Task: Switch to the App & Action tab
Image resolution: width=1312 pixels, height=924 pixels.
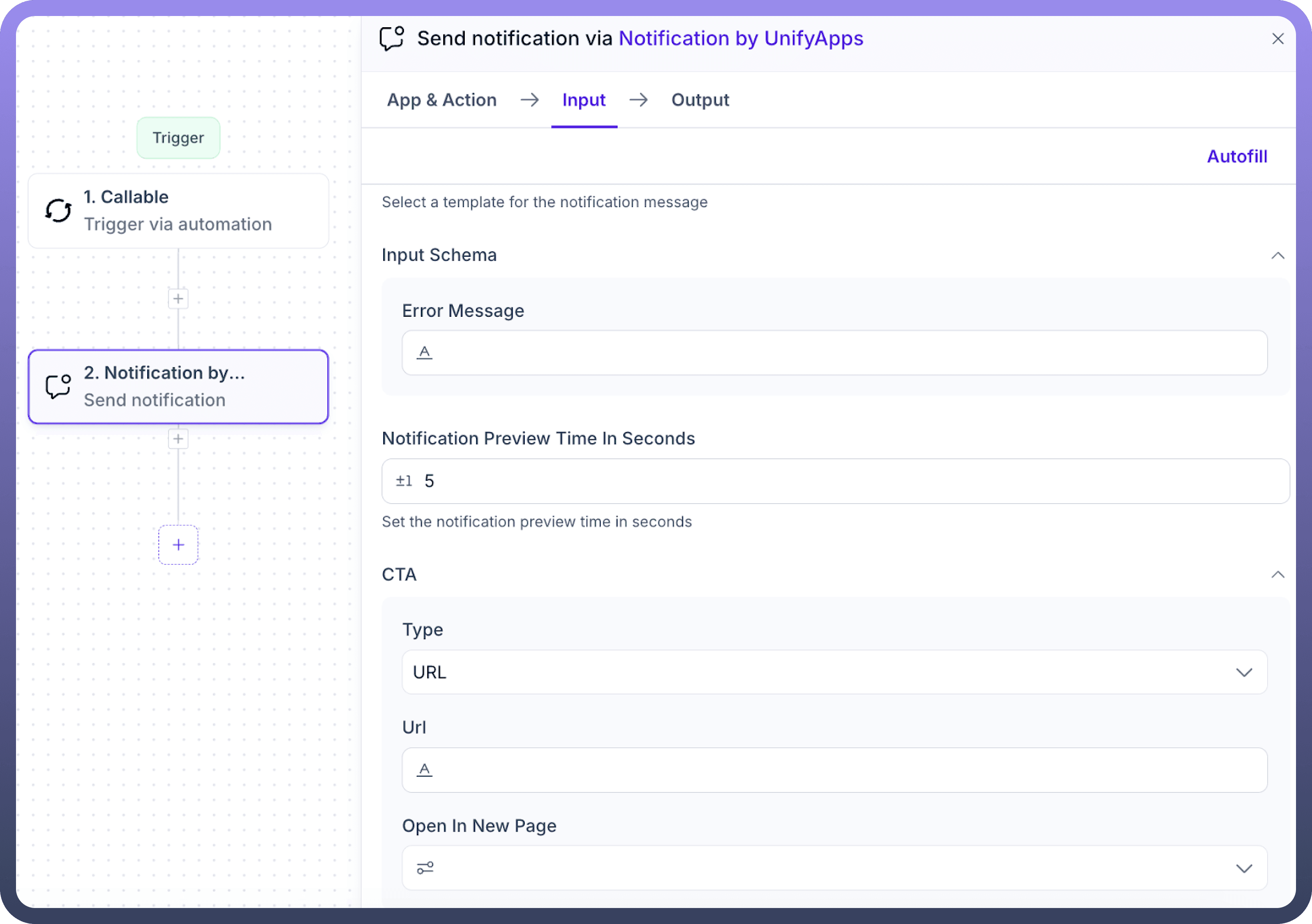Action: 442,100
